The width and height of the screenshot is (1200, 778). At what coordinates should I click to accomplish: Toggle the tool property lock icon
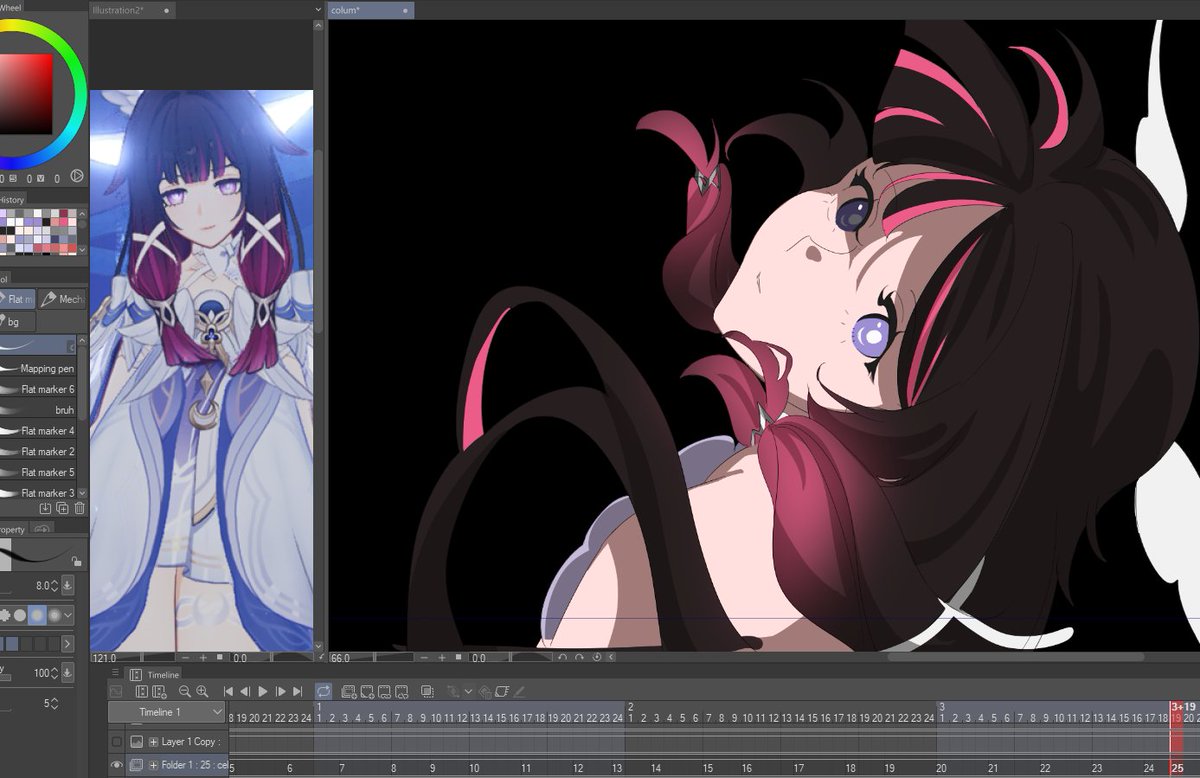click(76, 562)
